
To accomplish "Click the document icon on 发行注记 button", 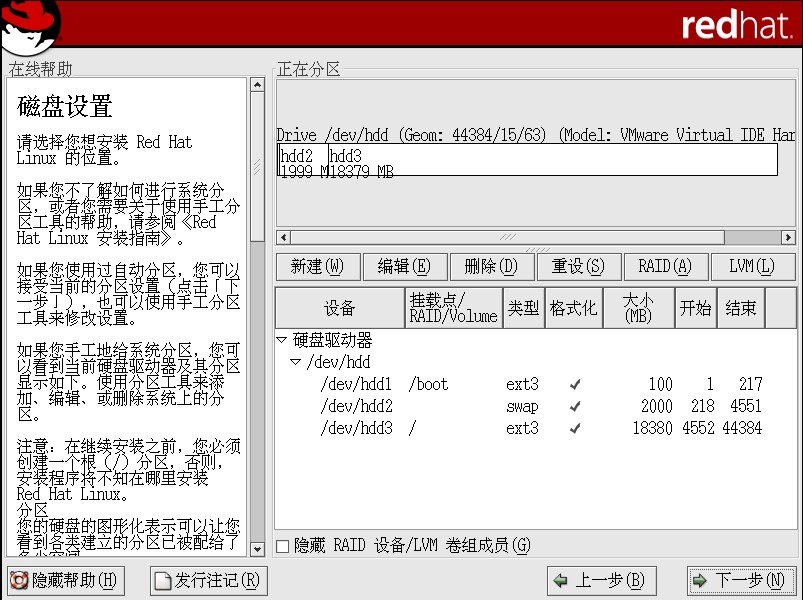I will coord(163,581).
